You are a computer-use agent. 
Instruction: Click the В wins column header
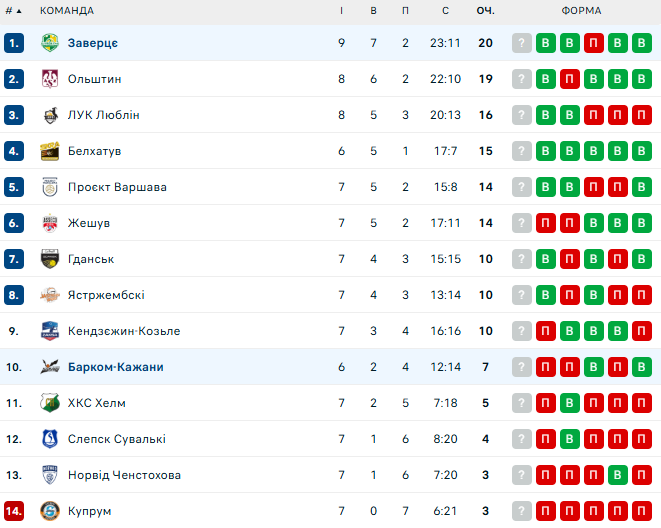click(373, 11)
